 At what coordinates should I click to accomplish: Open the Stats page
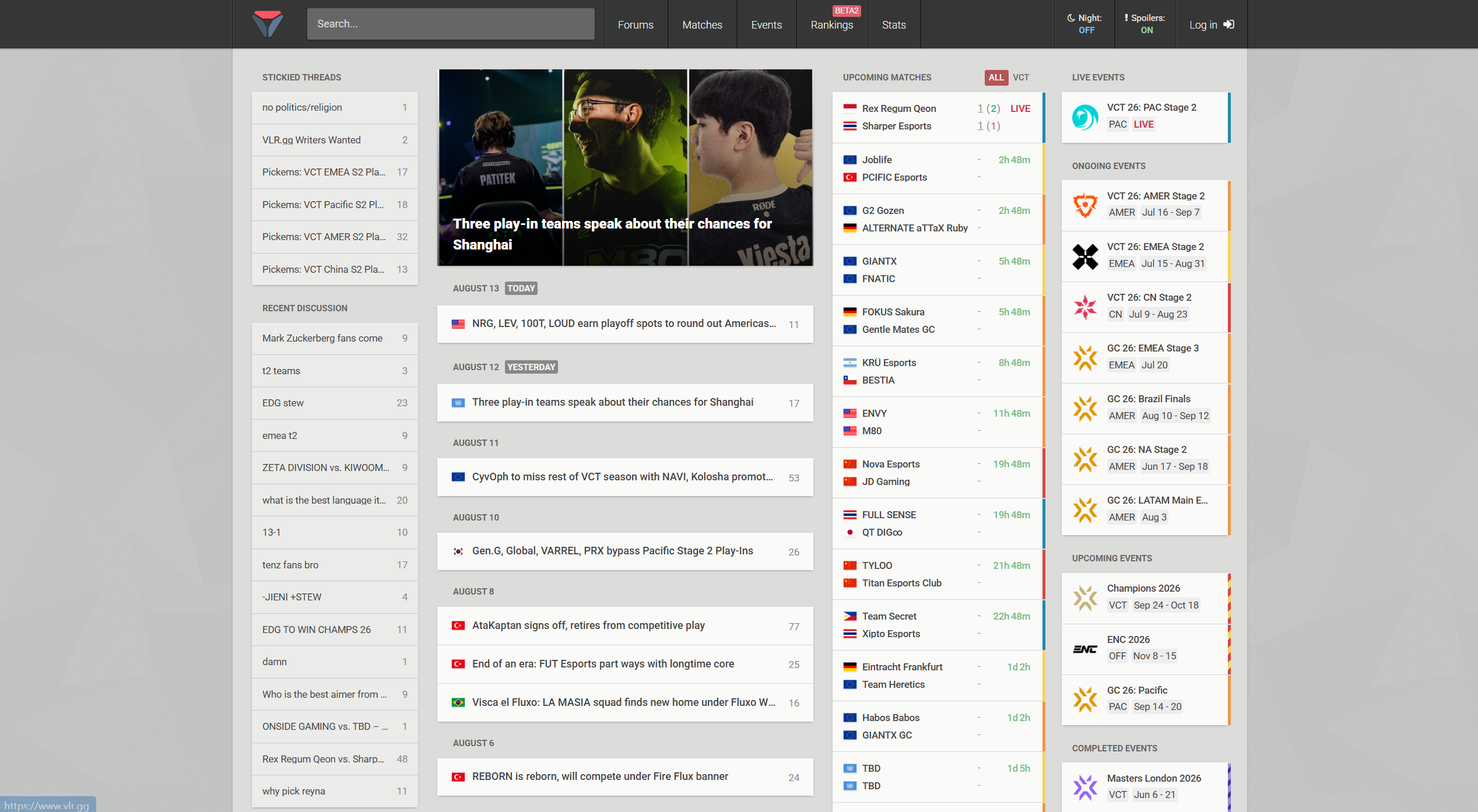click(894, 24)
